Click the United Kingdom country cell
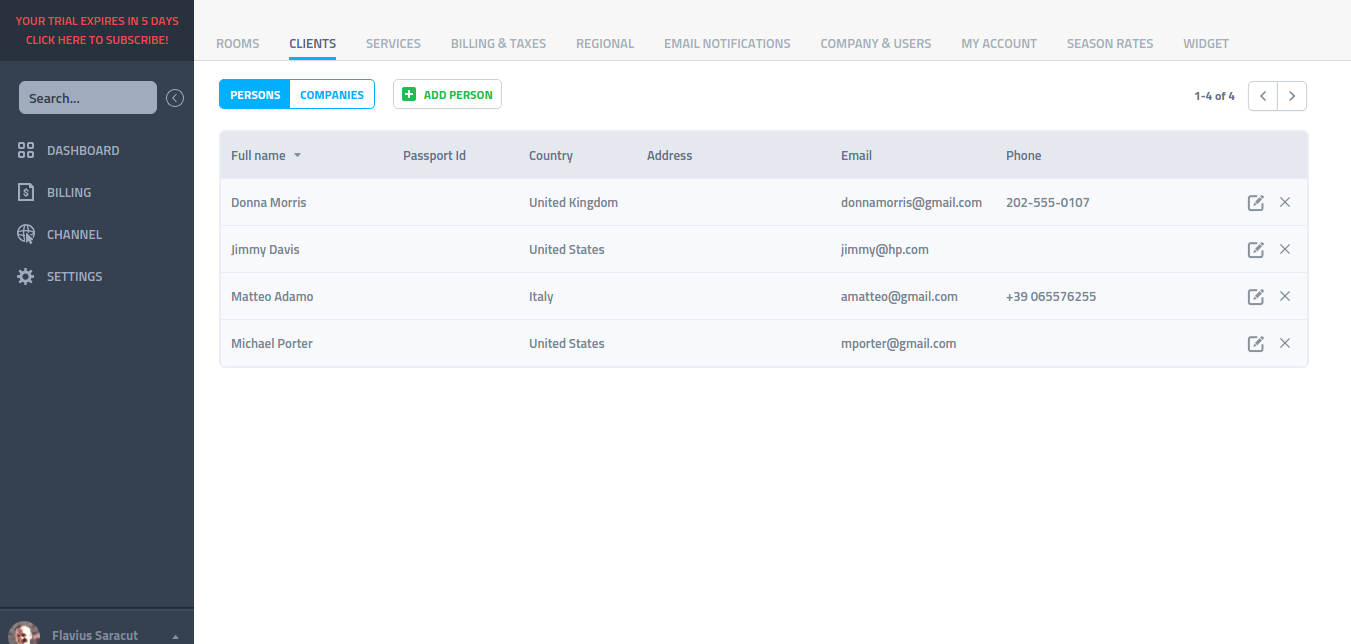The height and width of the screenshot is (644, 1351). [x=573, y=203]
